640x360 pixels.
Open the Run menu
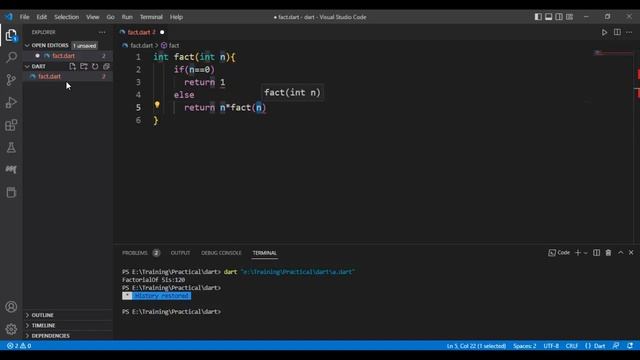[127, 17]
